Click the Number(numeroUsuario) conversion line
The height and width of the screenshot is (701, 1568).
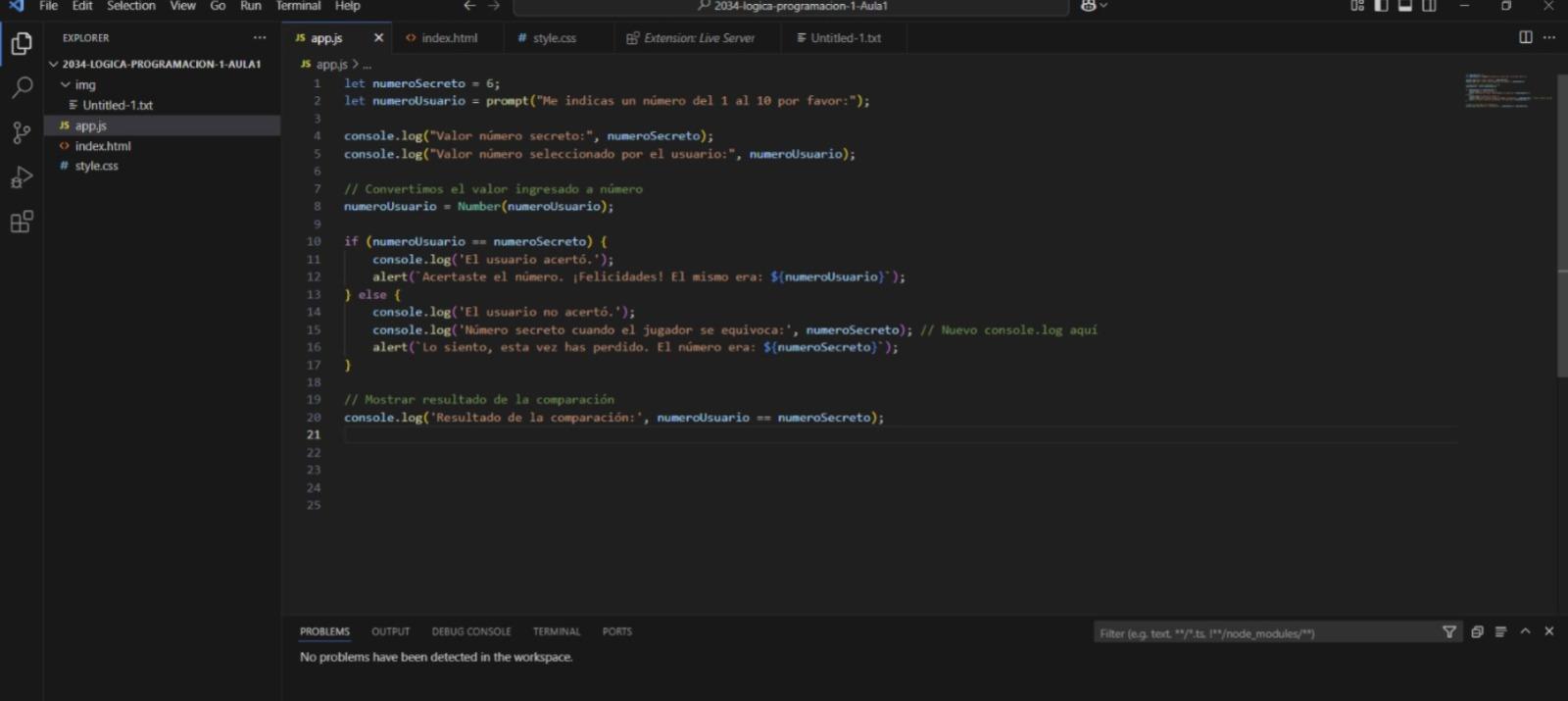pos(478,206)
